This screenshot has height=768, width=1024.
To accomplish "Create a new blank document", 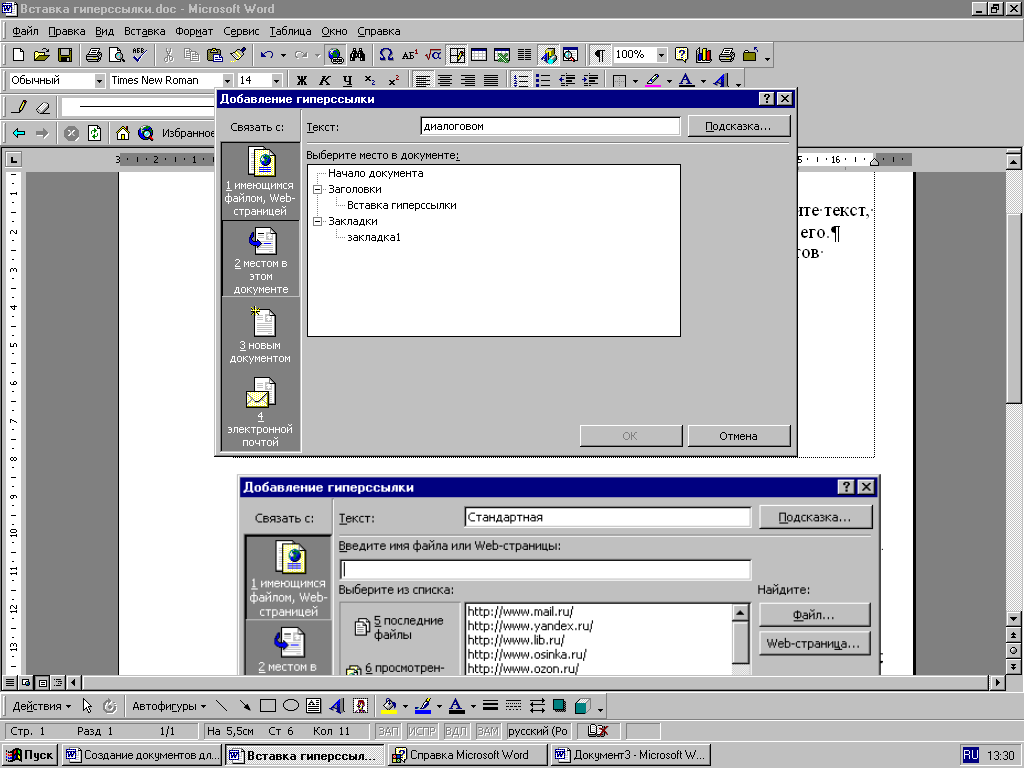I will coord(19,55).
